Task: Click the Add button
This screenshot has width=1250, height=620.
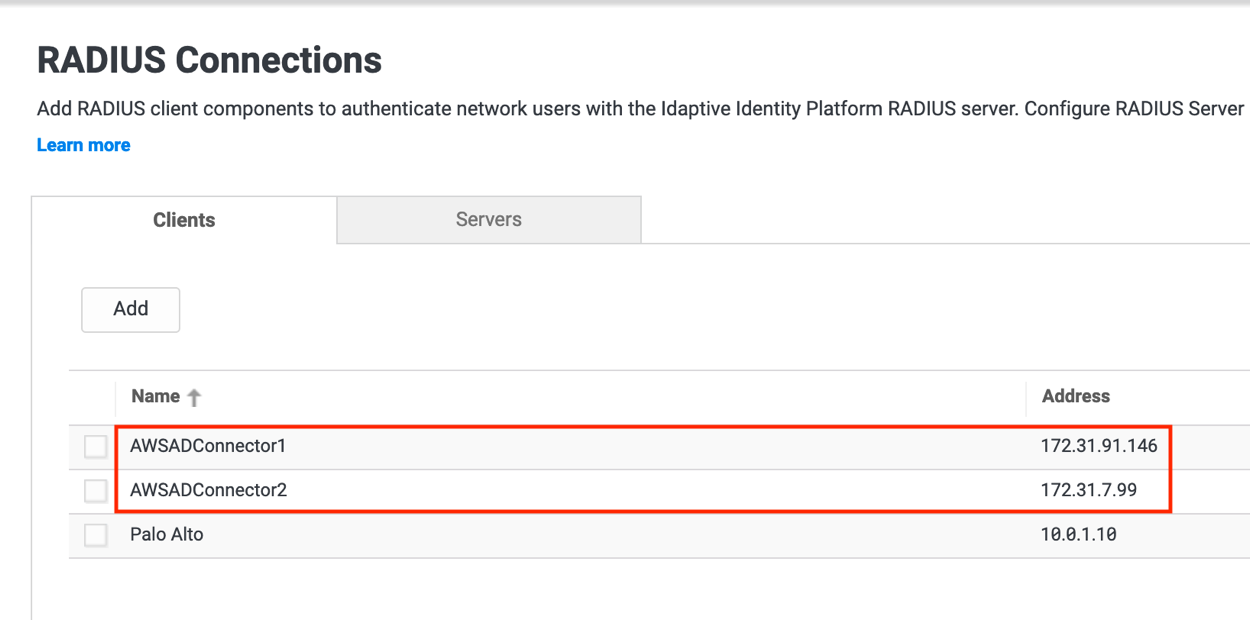Action: [130, 309]
